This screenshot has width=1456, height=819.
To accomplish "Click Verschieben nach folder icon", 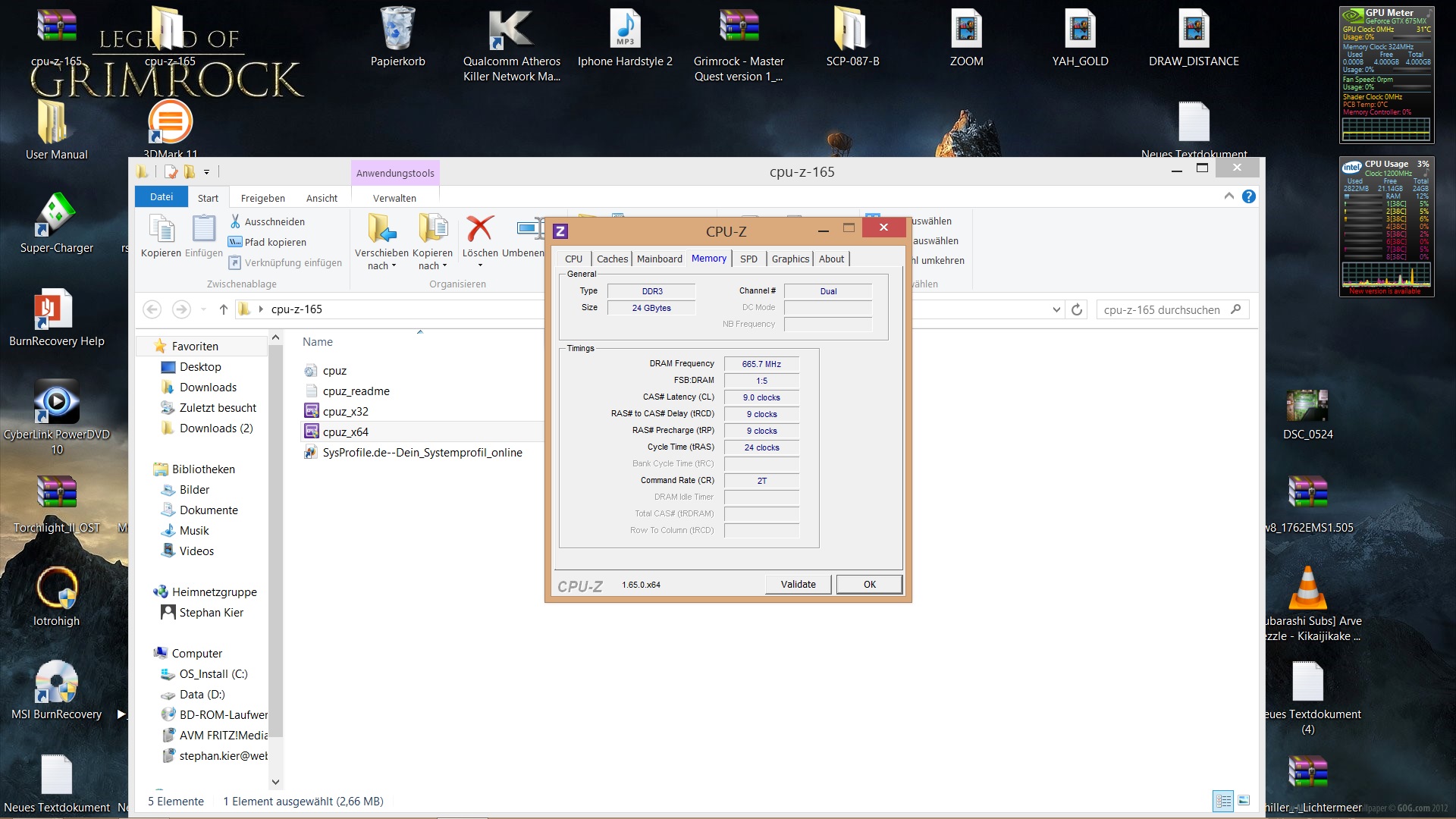I will (381, 229).
